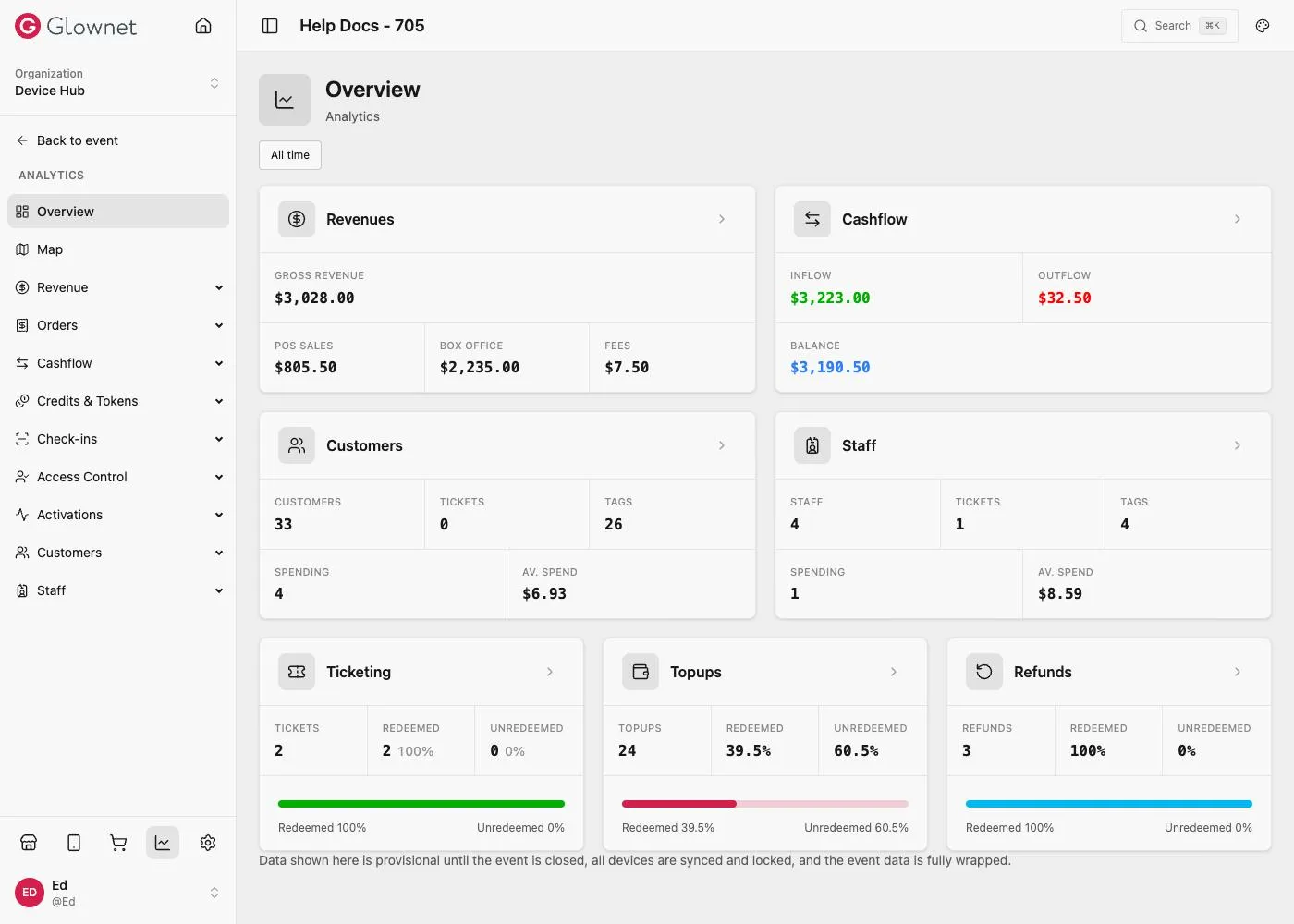Click the store icon in bottom bar
The height and width of the screenshot is (924, 1294).
pos(29,843)
